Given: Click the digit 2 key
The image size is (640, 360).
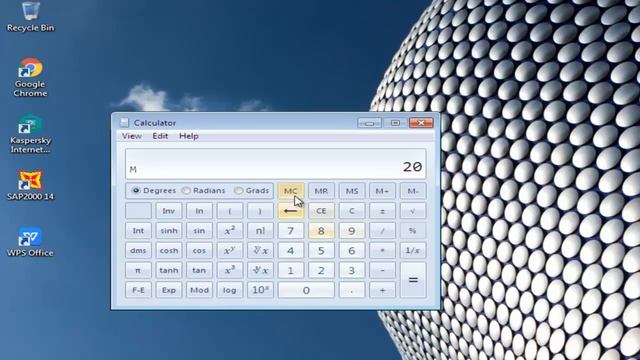Looking at the screenshot, I should pyautogui.click(x=321, y=270).
